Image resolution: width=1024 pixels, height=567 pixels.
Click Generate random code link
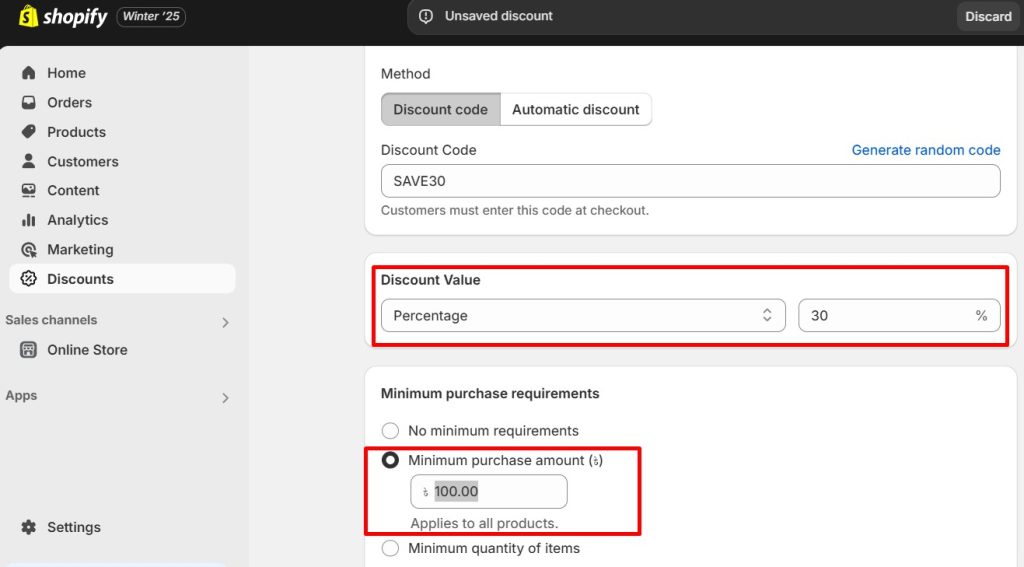point(925,150)
